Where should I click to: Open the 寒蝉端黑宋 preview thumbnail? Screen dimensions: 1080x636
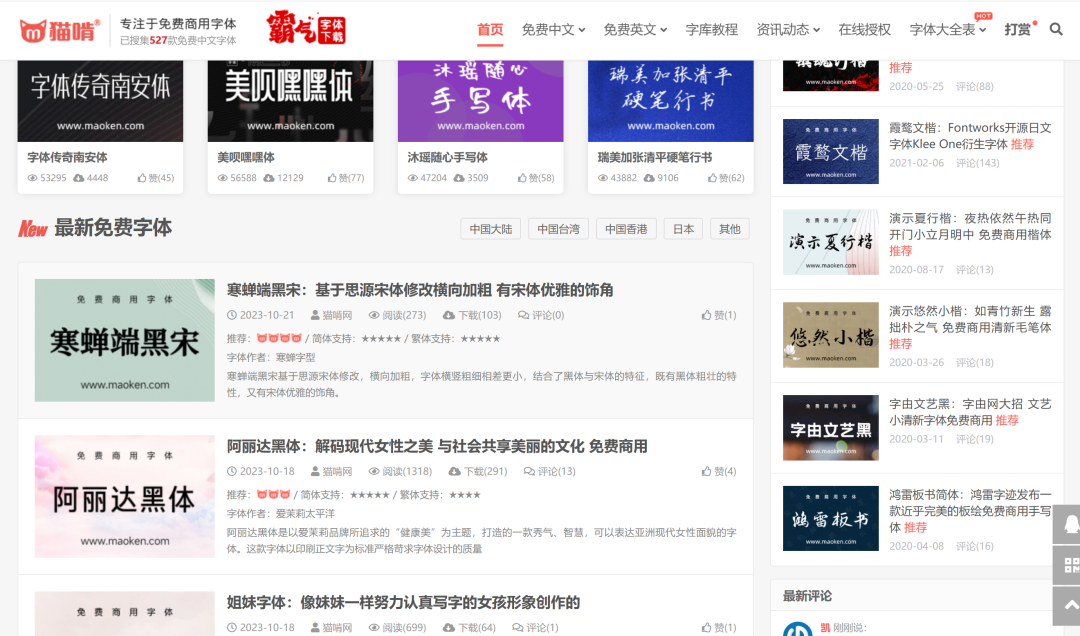tap(125, 340)
